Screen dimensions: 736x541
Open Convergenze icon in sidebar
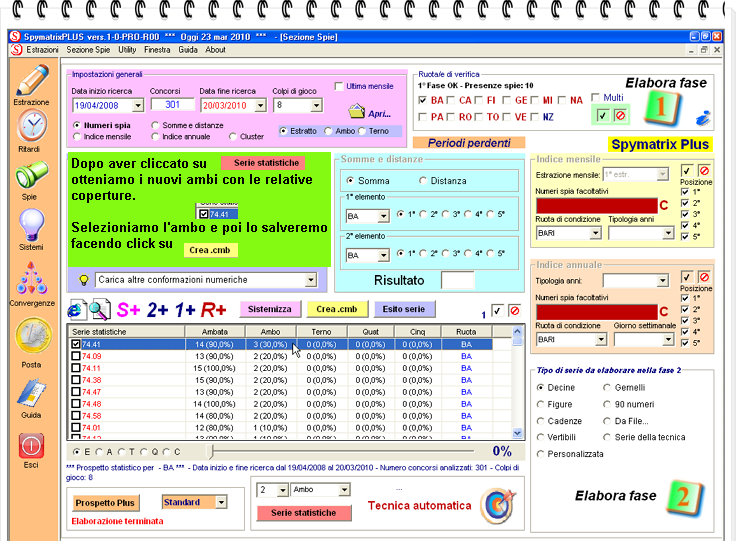pos(31,278)
